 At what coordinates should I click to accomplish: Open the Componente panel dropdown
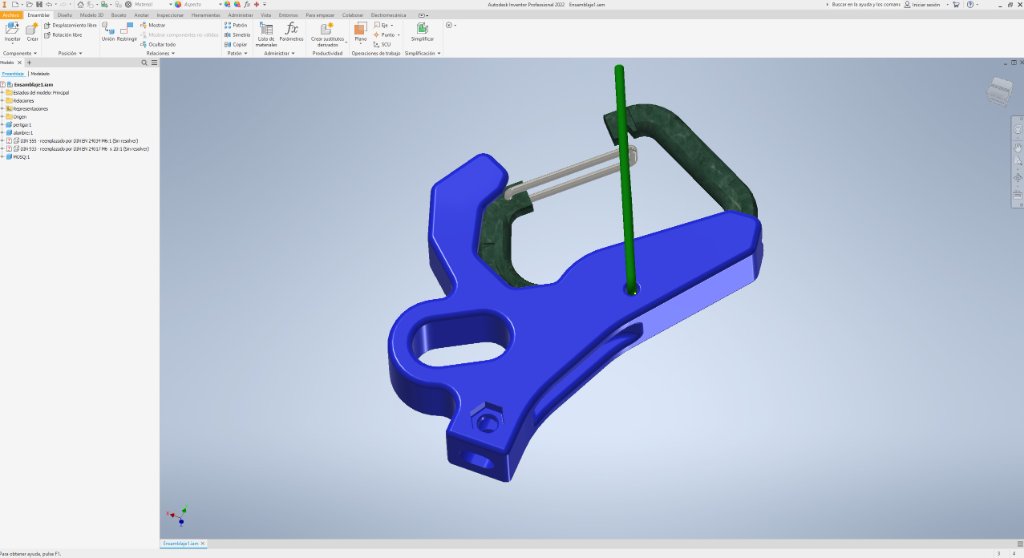pos(20,54)
